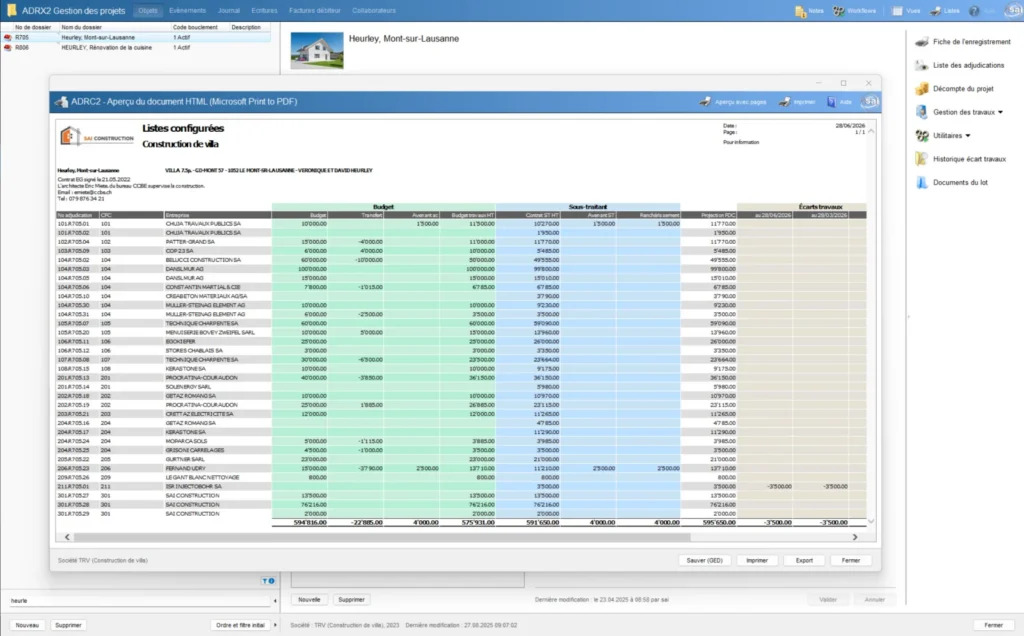Click Imprimer icon in preview window toolbar

[797, 102]
